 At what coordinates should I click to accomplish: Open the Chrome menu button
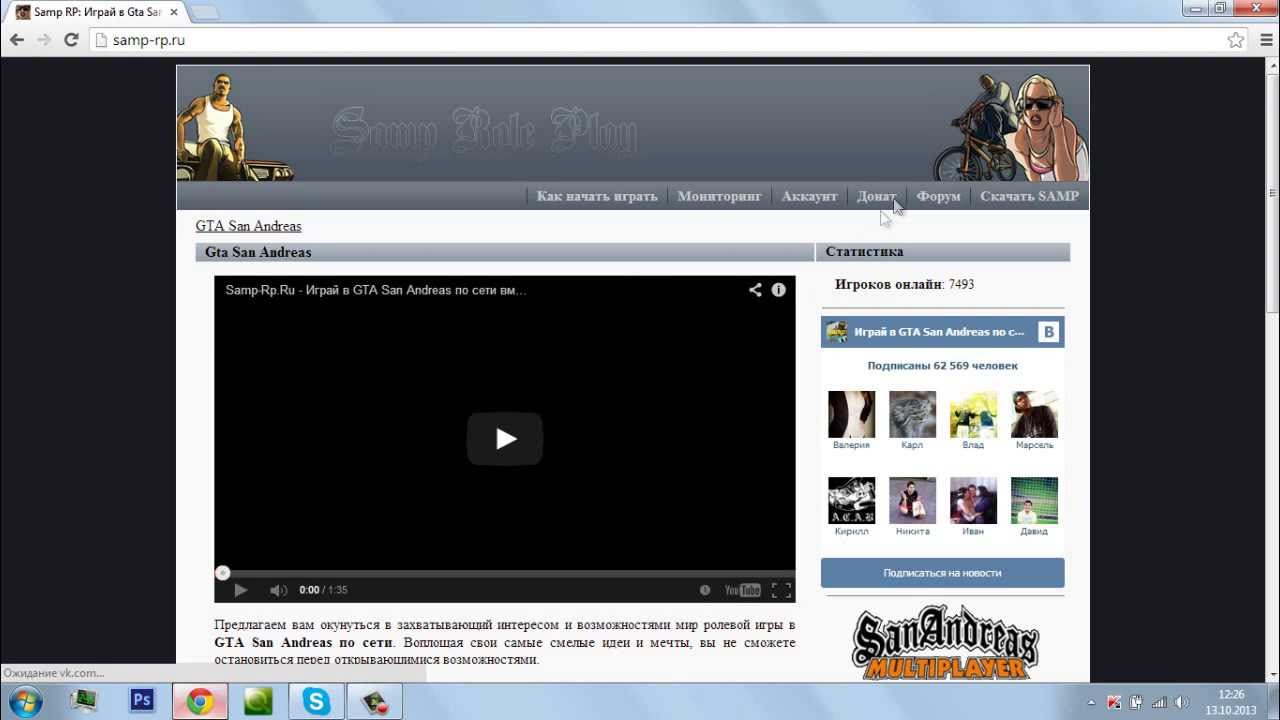point(1264,40)
